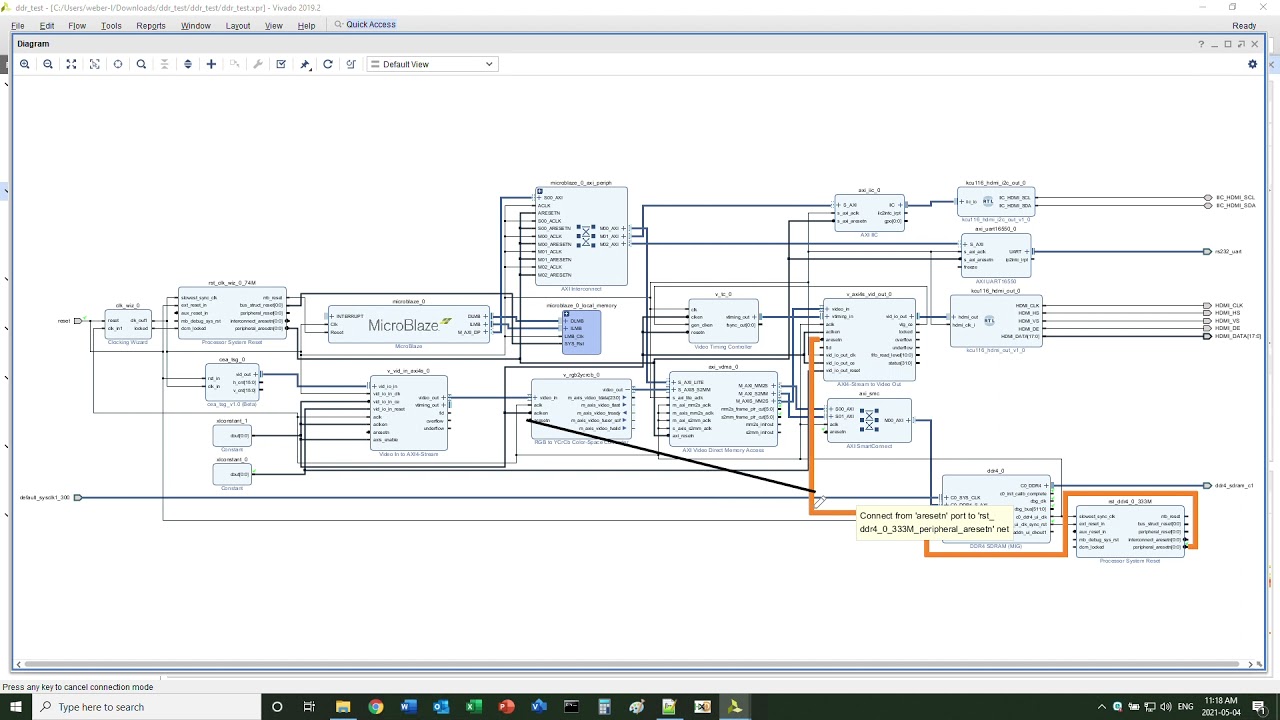
Task: Click the scrollbar left arrow in diagram
Action: [17, 664]
